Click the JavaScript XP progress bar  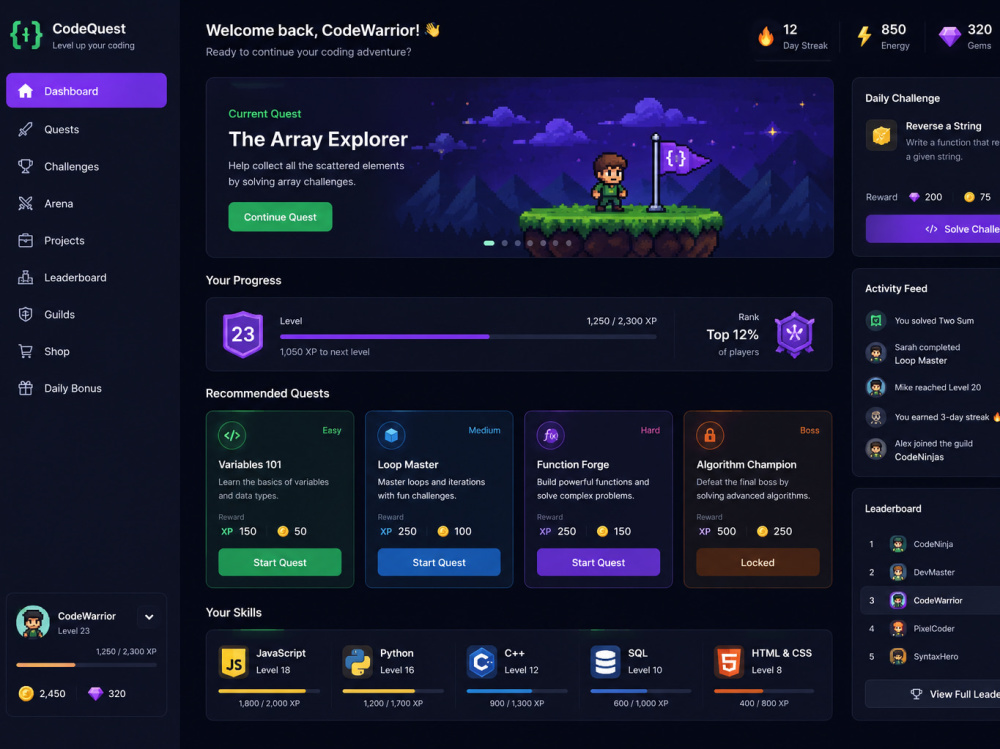[x=269, y=691]
